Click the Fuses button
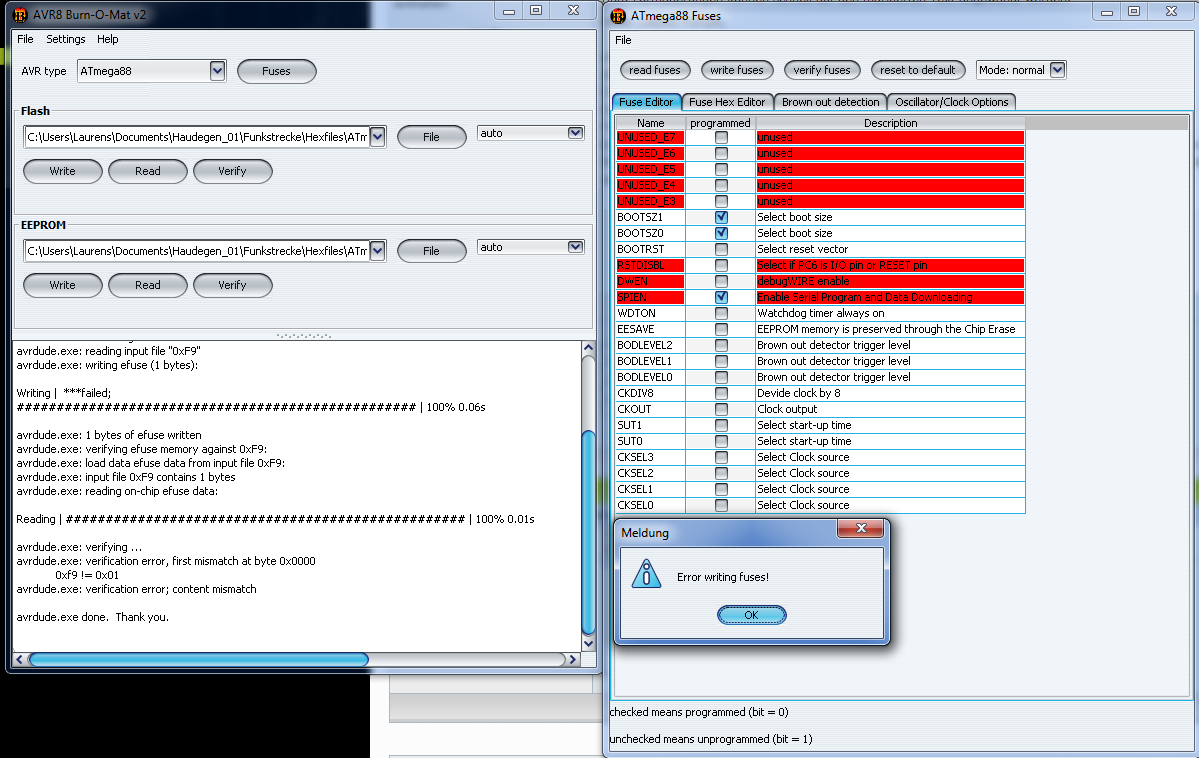Screen dimensions: 1199x758 coord(277,71)
